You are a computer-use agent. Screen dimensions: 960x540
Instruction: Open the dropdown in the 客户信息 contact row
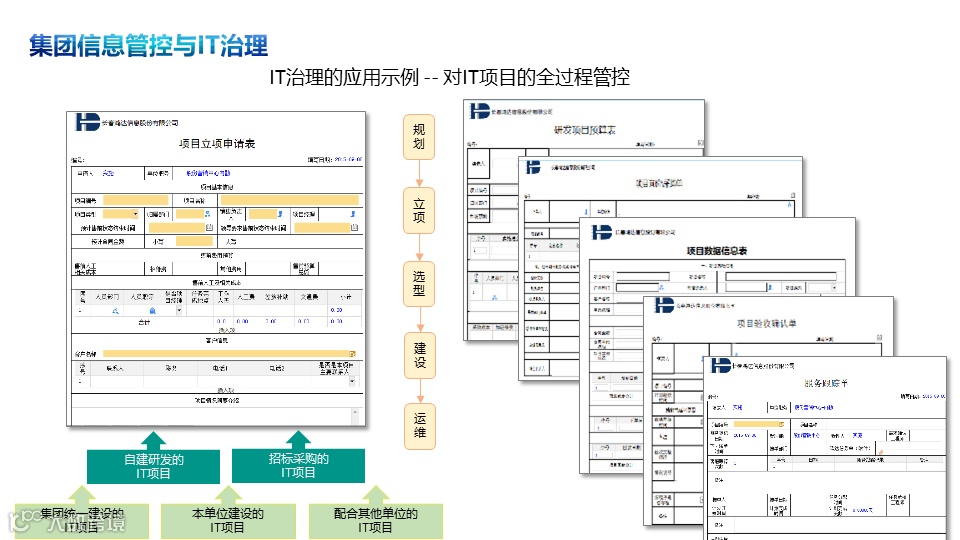(x=353, y=381)
